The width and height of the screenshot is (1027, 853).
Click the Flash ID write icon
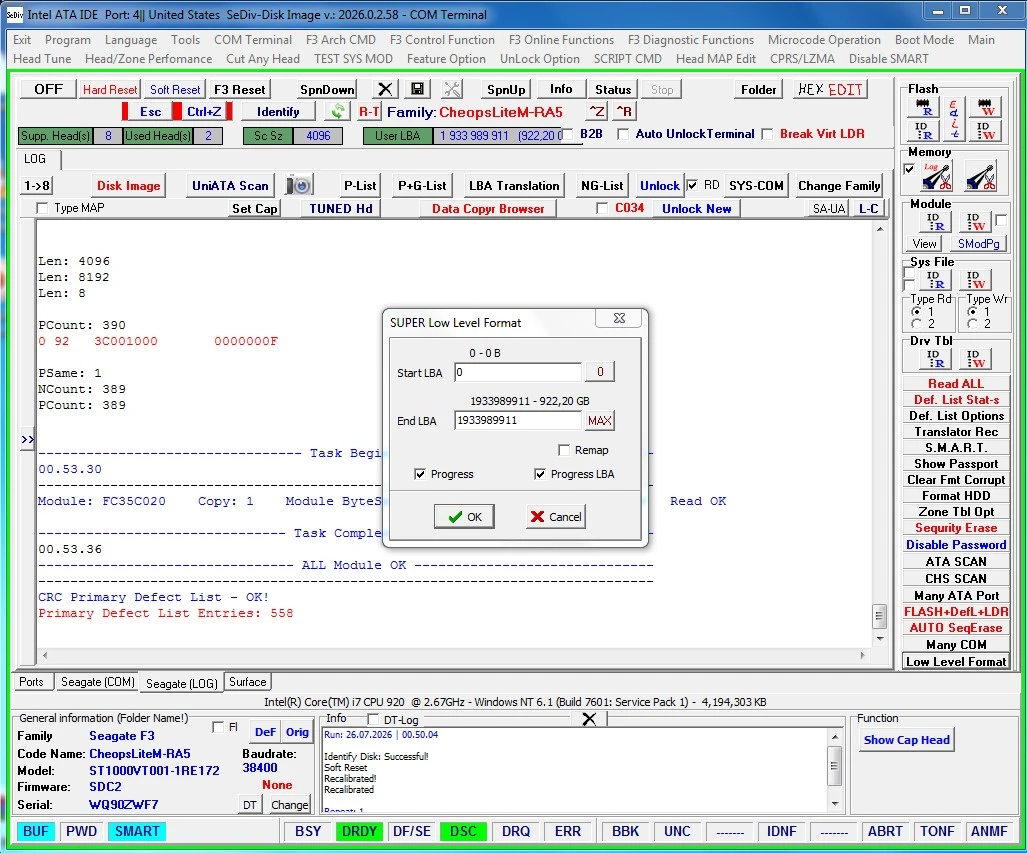(x=984, y=130)
